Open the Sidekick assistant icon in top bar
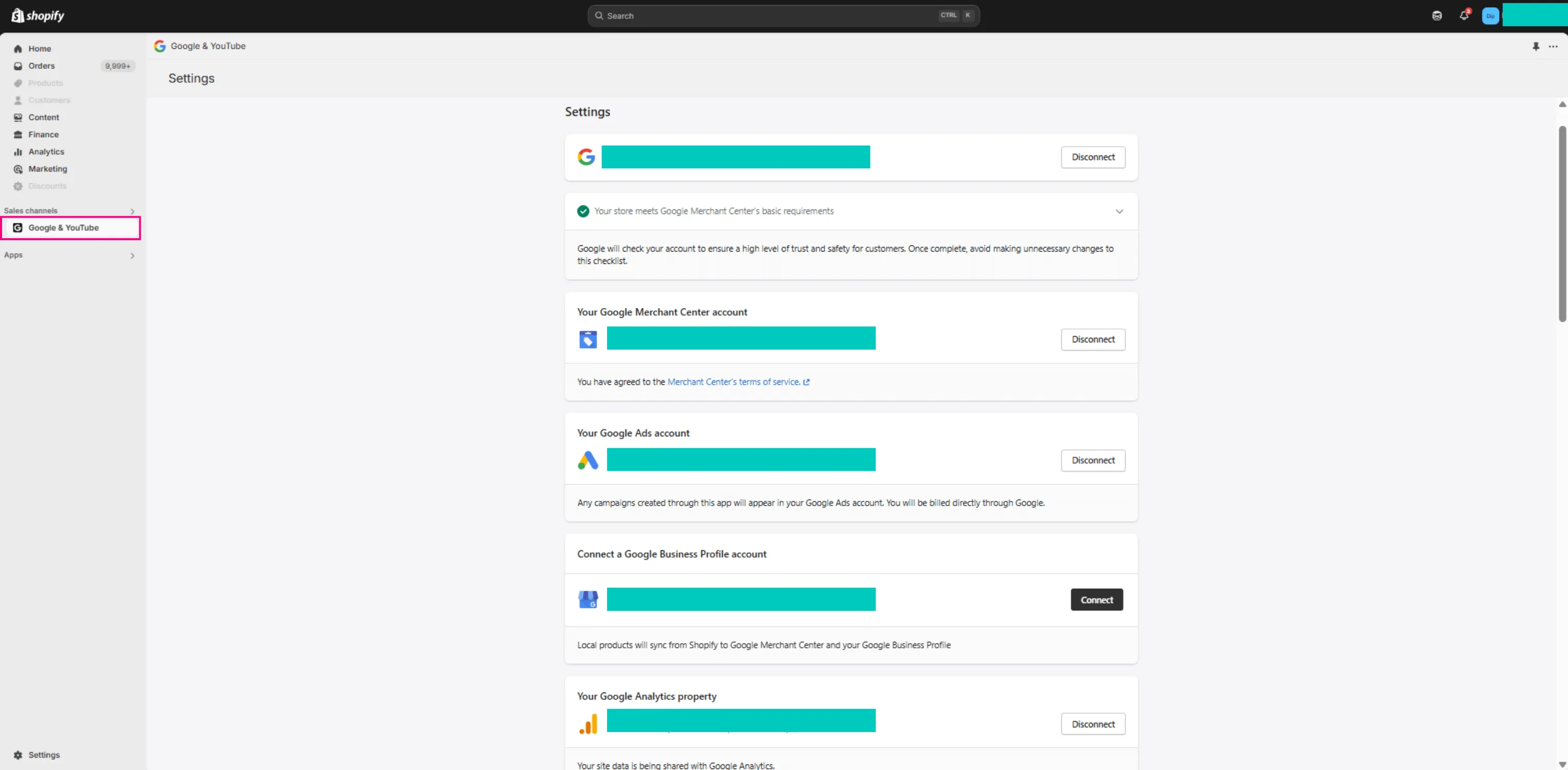Image resolution: width=1568 pixels, height=770 pixels. point(1437,16)
